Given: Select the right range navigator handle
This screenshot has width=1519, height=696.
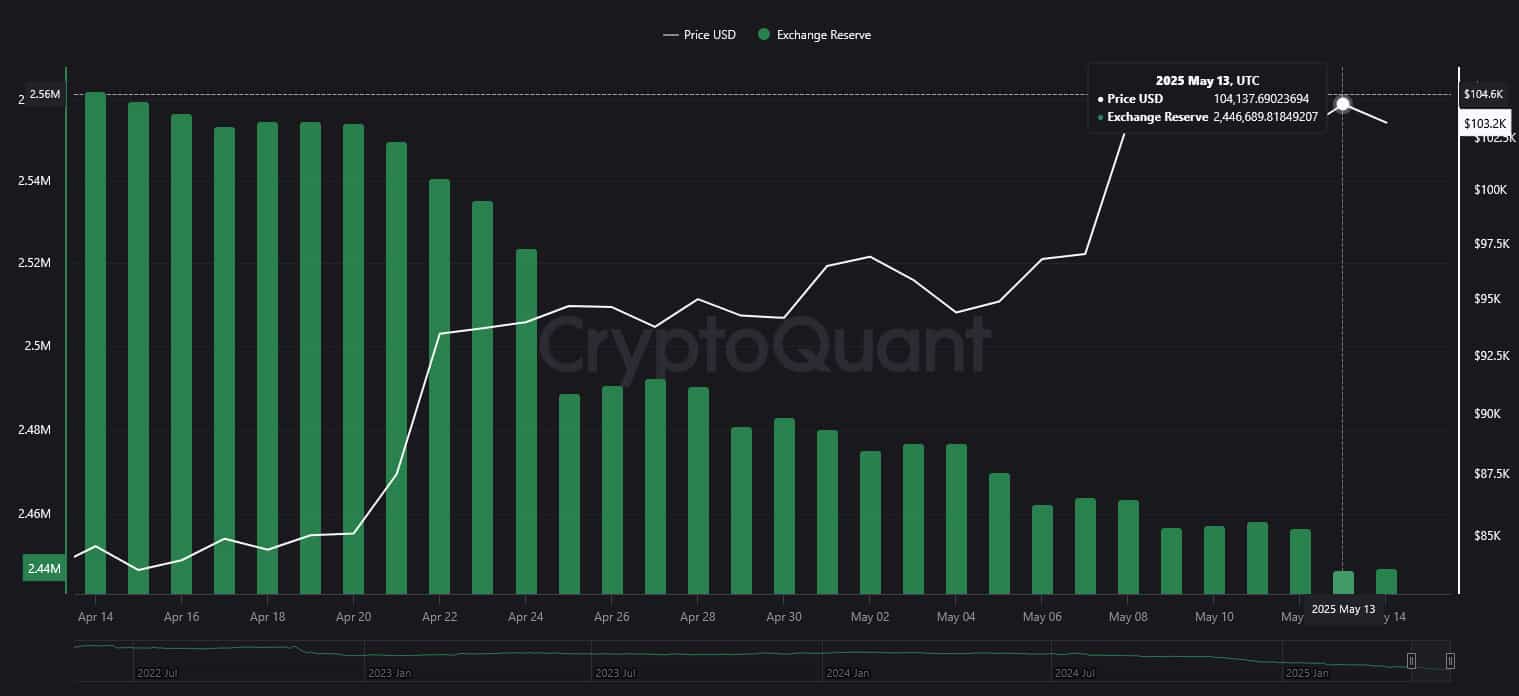Looking at the screenshot, I should coord(1449,661).
